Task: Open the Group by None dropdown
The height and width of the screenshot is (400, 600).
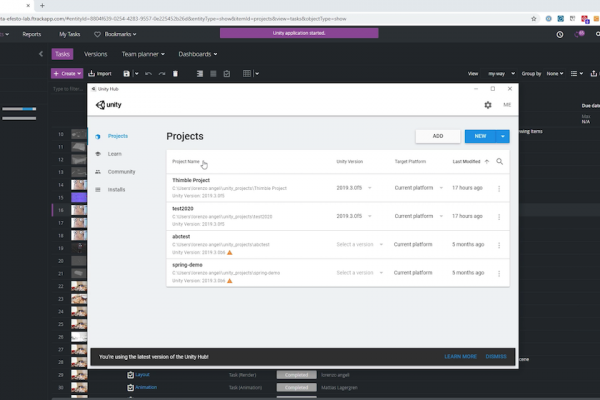Action: pos(555,73)
